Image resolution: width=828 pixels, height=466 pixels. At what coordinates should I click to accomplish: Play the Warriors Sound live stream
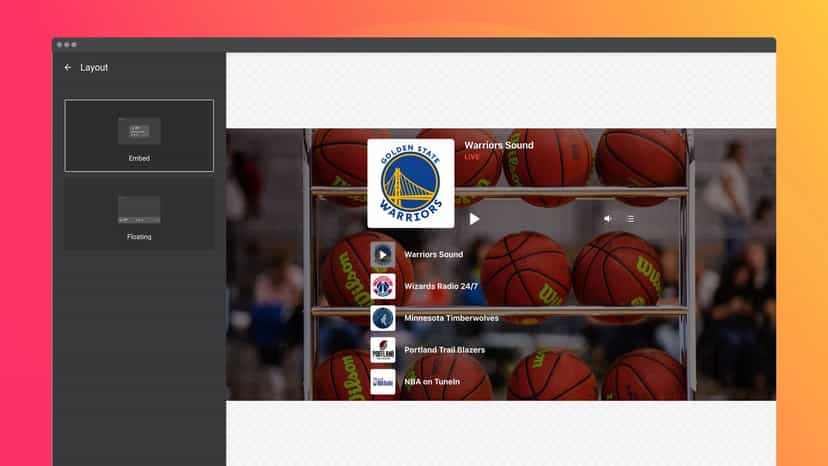(474, 219)
